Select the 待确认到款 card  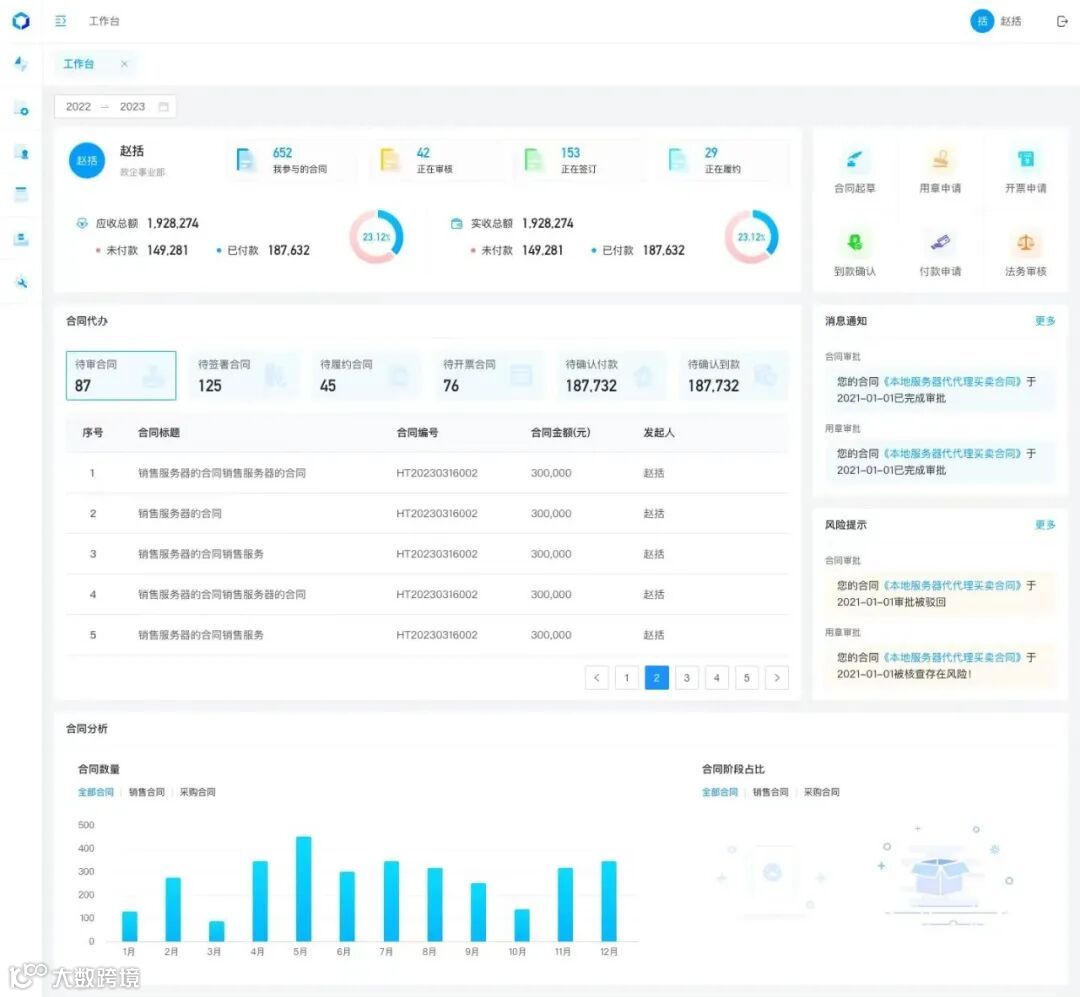click(734, 376)
